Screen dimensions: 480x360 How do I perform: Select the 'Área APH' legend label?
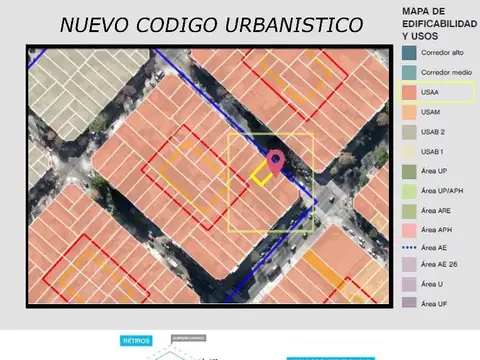[x=436, y=230]
